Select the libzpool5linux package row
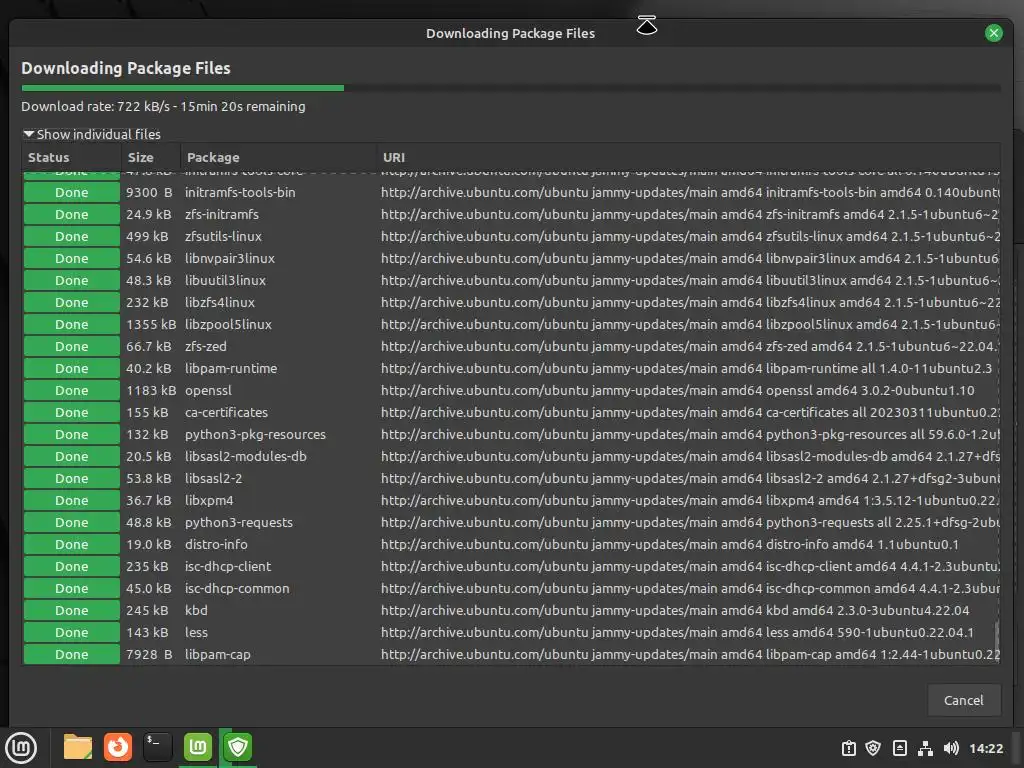1024x768 pixels. [511, 325]
